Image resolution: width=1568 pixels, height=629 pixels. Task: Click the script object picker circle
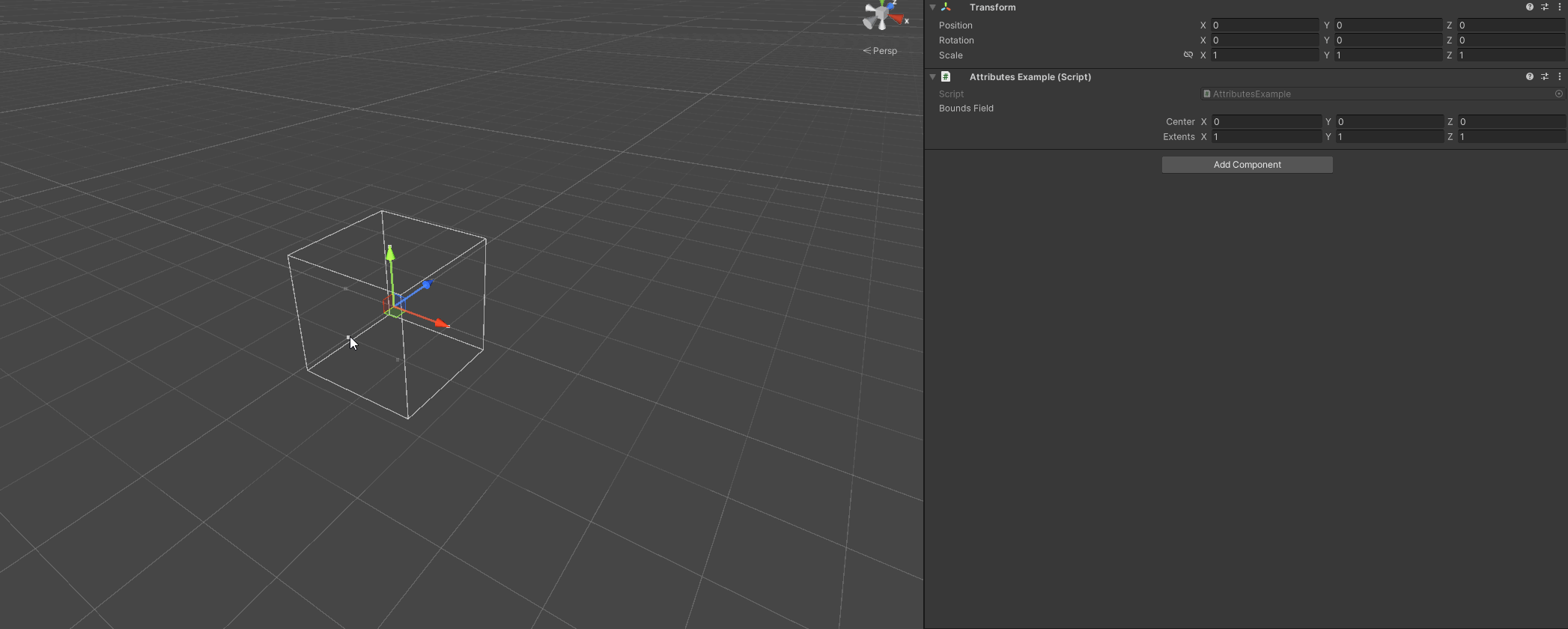point(1559,94)
